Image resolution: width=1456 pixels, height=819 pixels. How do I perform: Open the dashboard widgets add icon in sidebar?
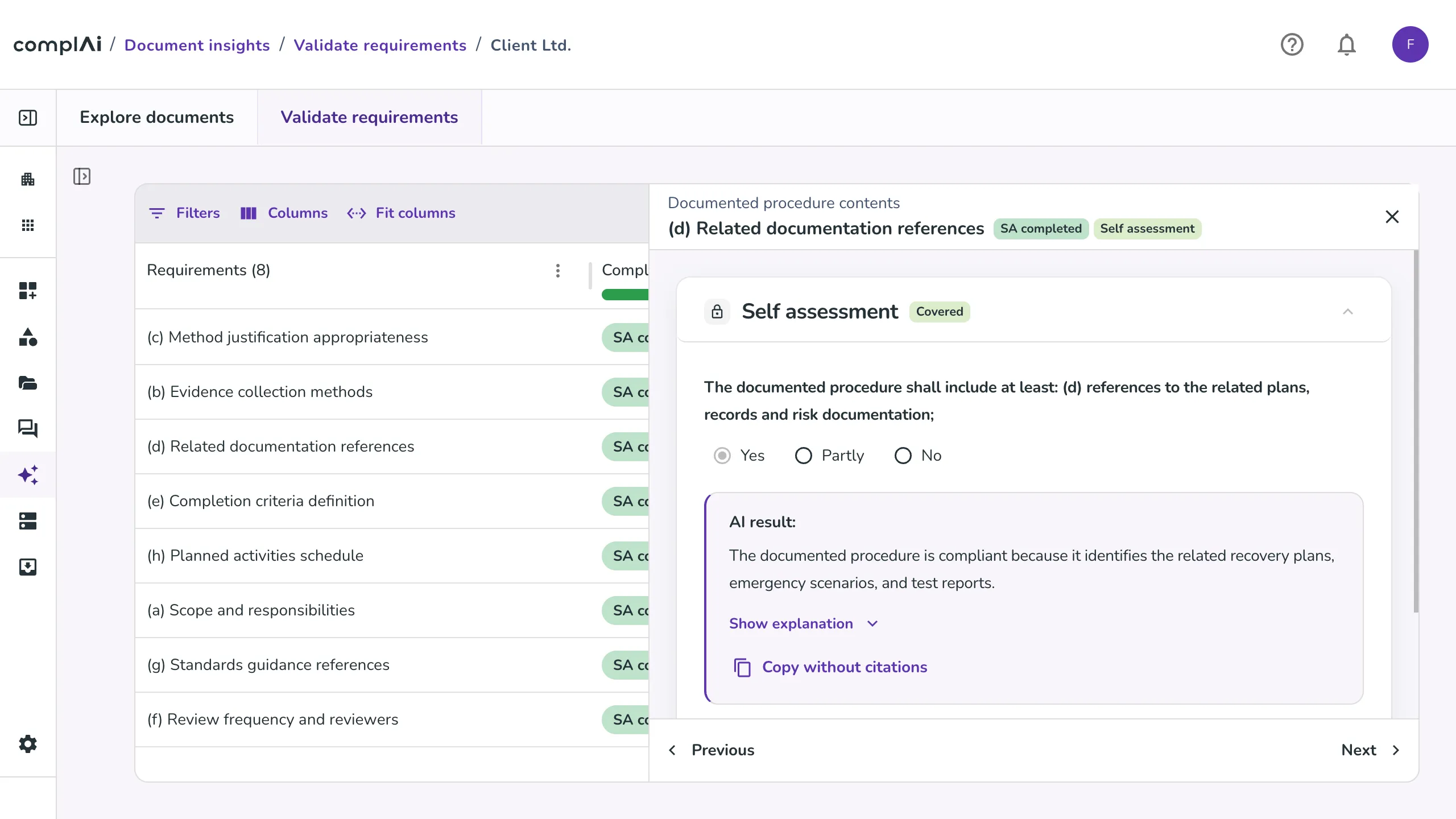click(28, 291)
